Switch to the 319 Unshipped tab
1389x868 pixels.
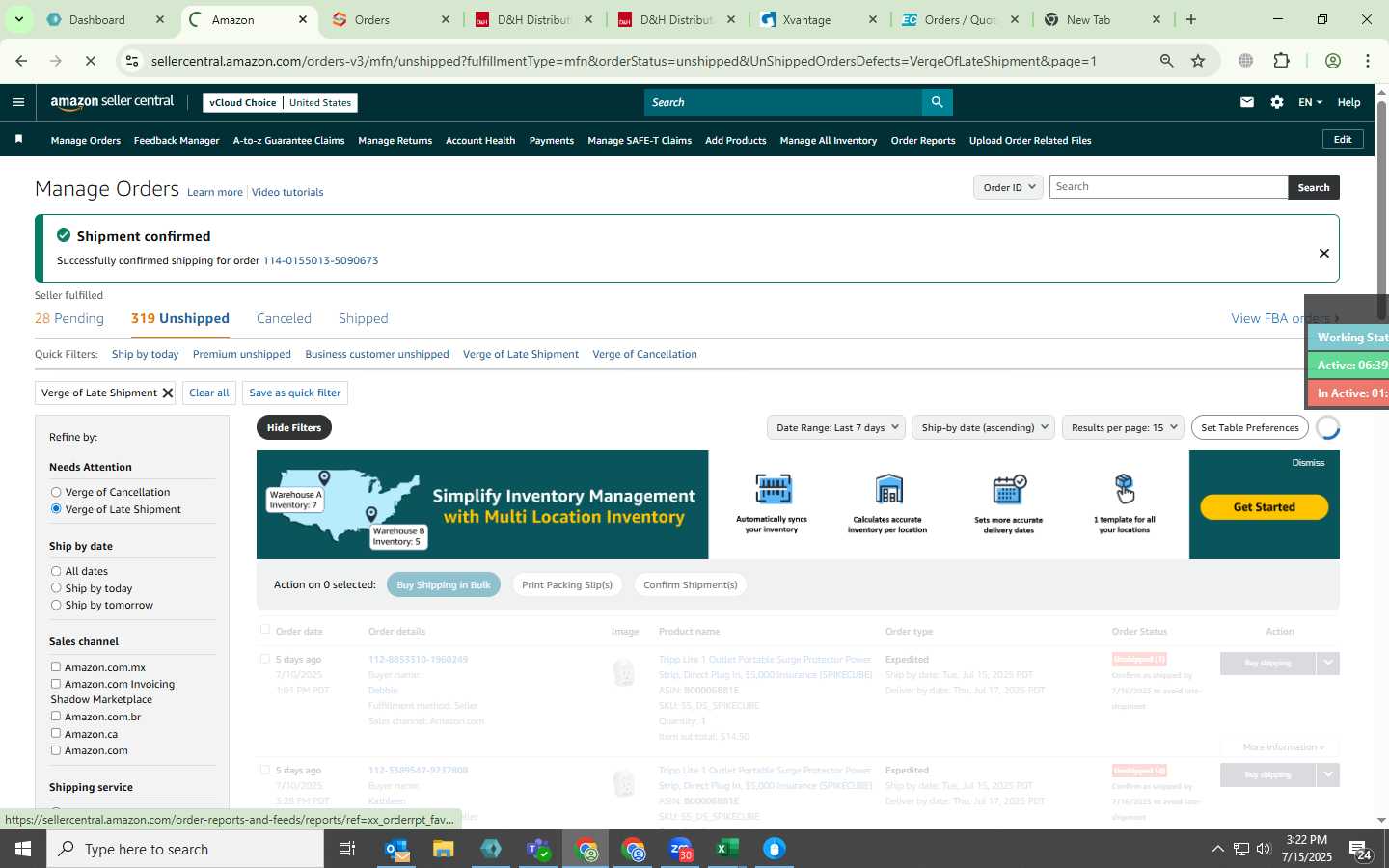coord(180,318)
